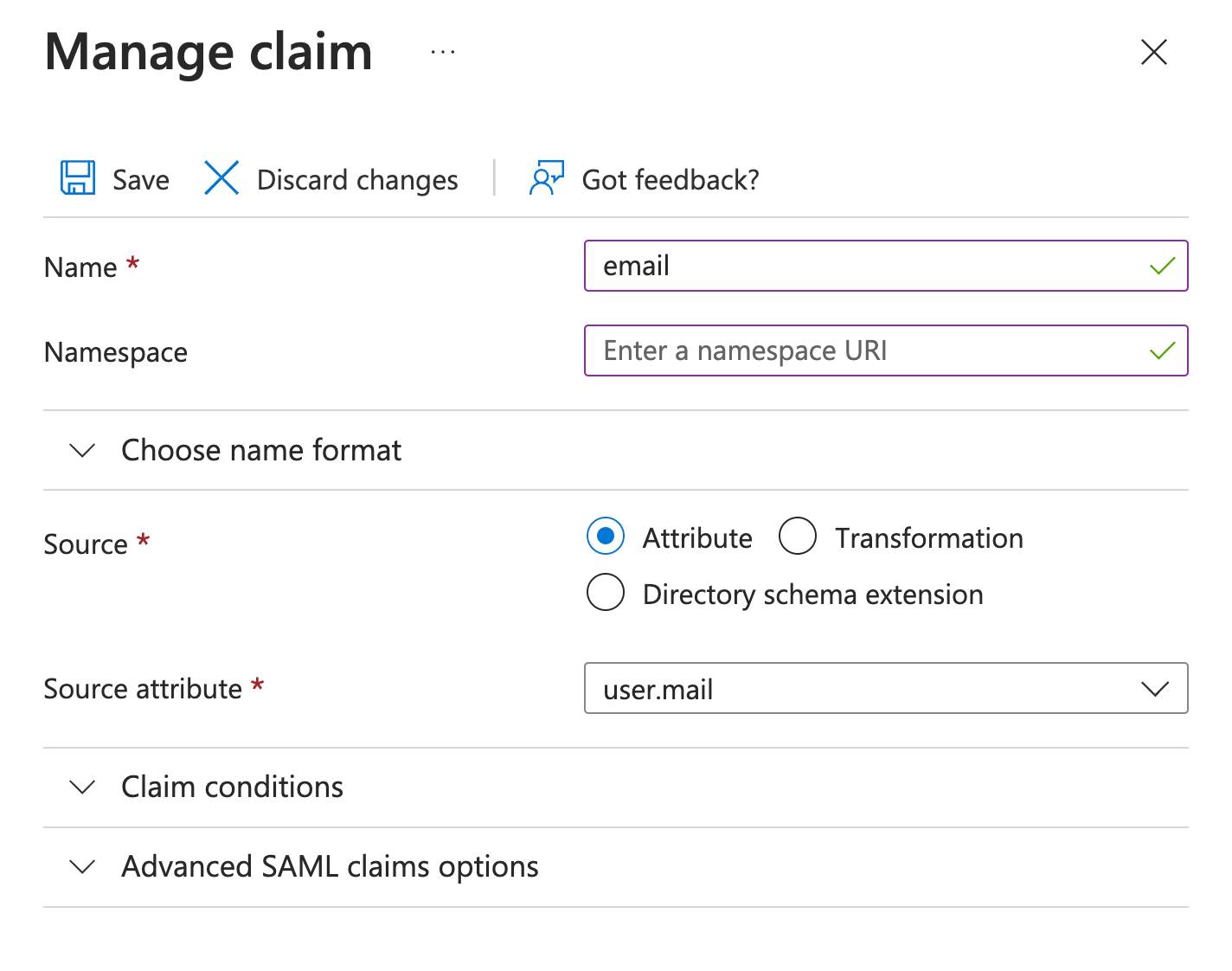Screen dimensions: 1232x971
Task: Close the Manage claim panel
Action: tap(1153, 53)
